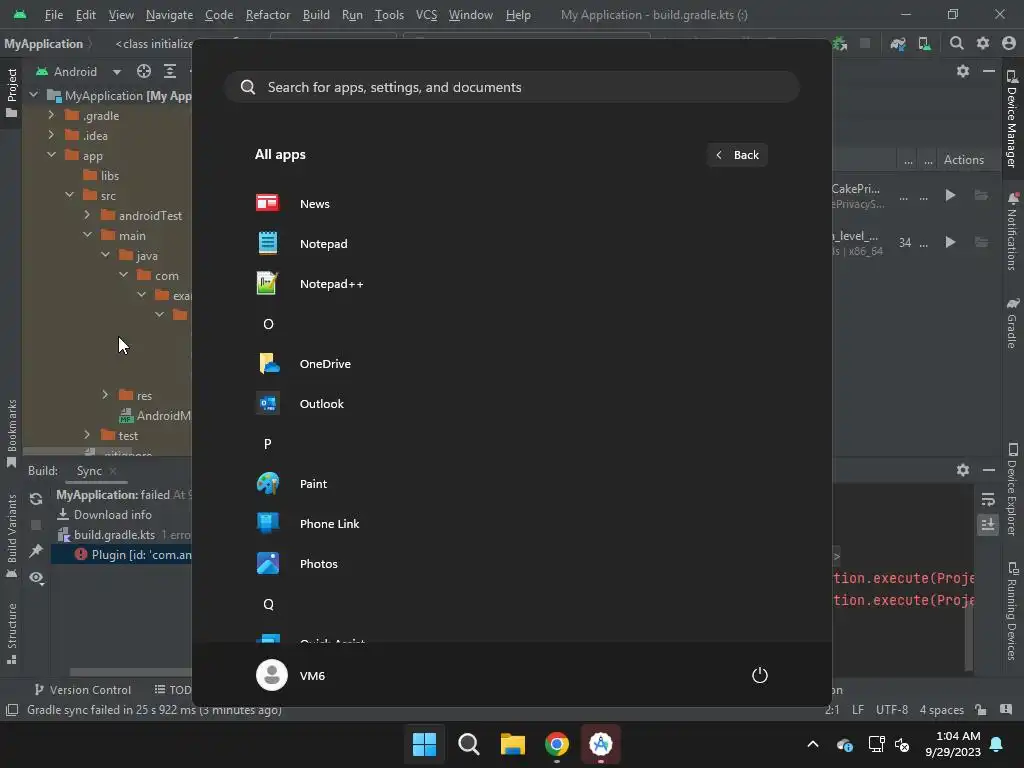The height and width of the screenshot is (768, 1024).
Task: Open the Edit menu
Action: point(86,14)
